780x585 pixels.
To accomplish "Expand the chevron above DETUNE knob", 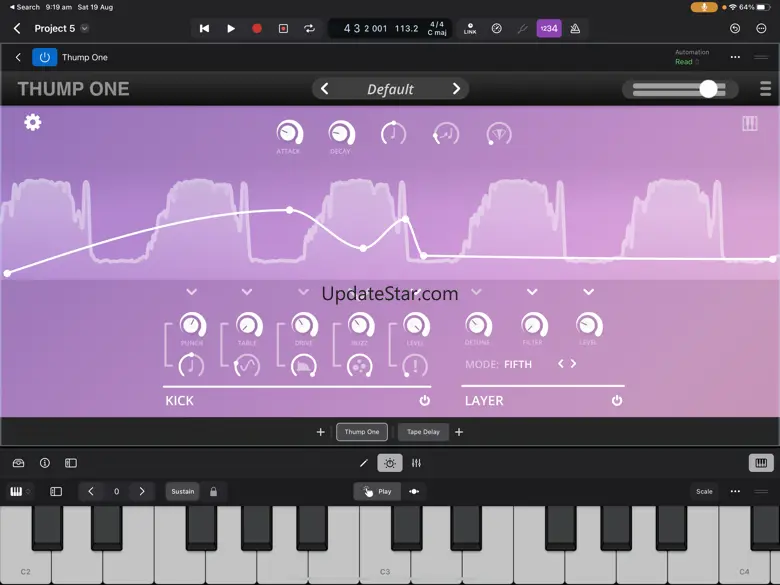I will (477, 292).
